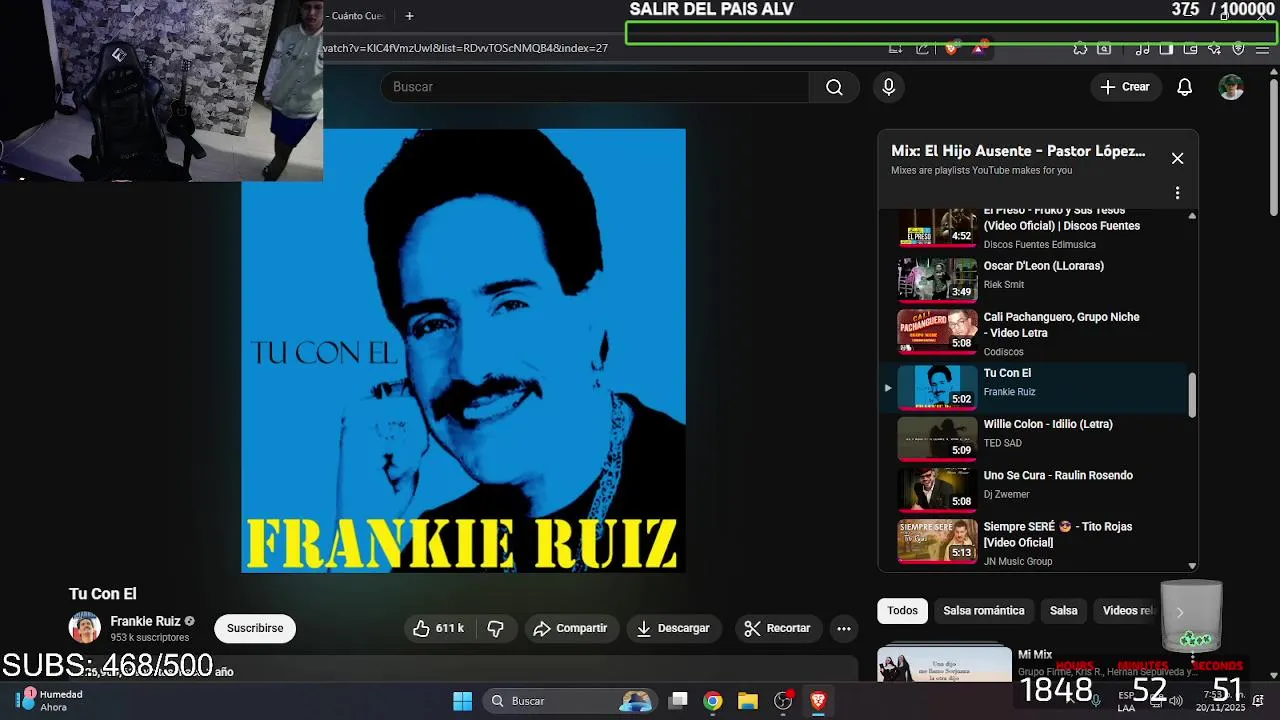
Task: Open the Brave hamburger main menu
Action: [x=1262, y=48]
